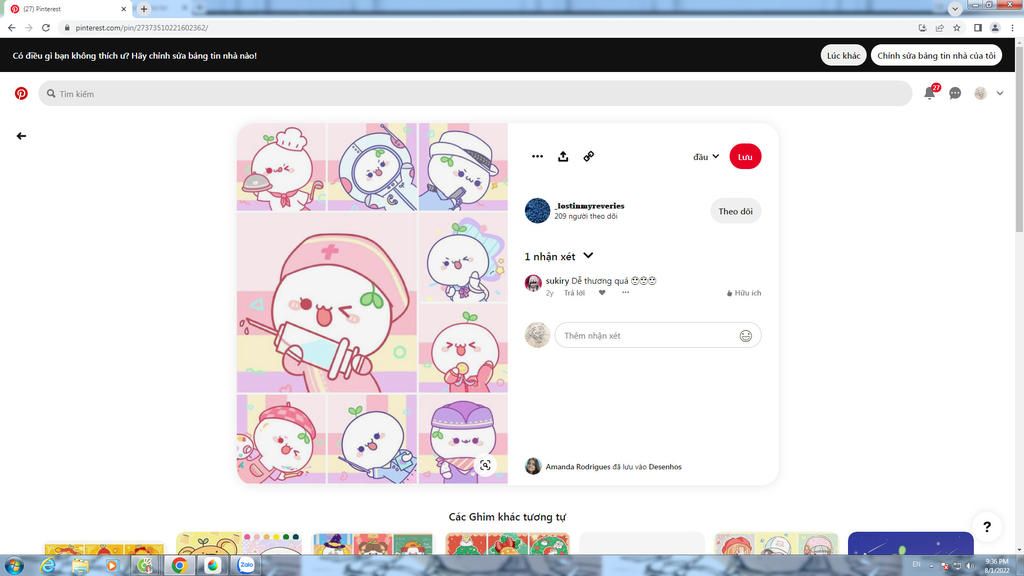Viewport: 1024px width, 576px height.
Task: Open Chrome three-dot menu
Action: pyautogui.click(x=1012, y=27)
